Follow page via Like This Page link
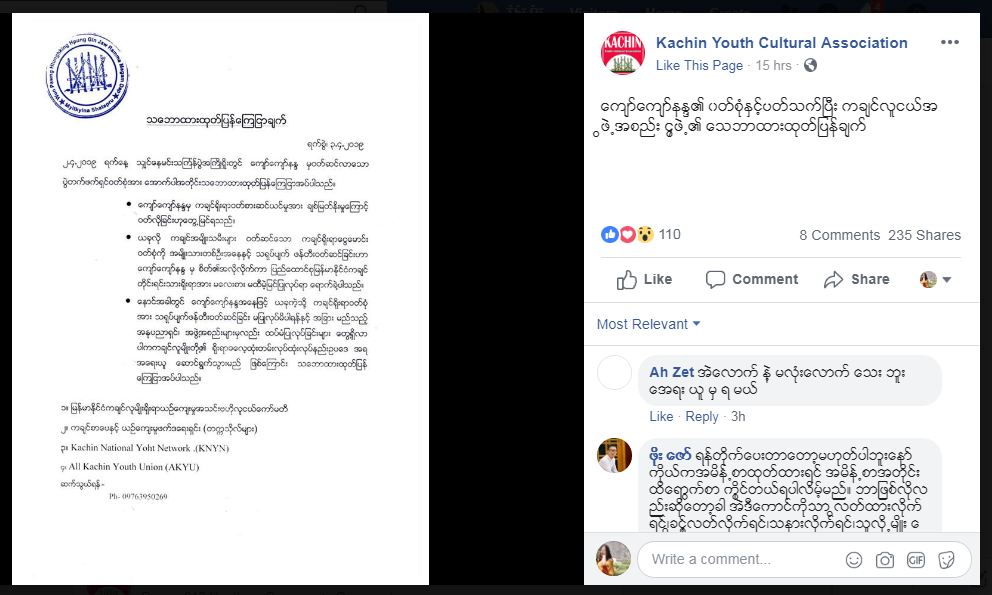The image size is (992, 595). coord(699,65)
